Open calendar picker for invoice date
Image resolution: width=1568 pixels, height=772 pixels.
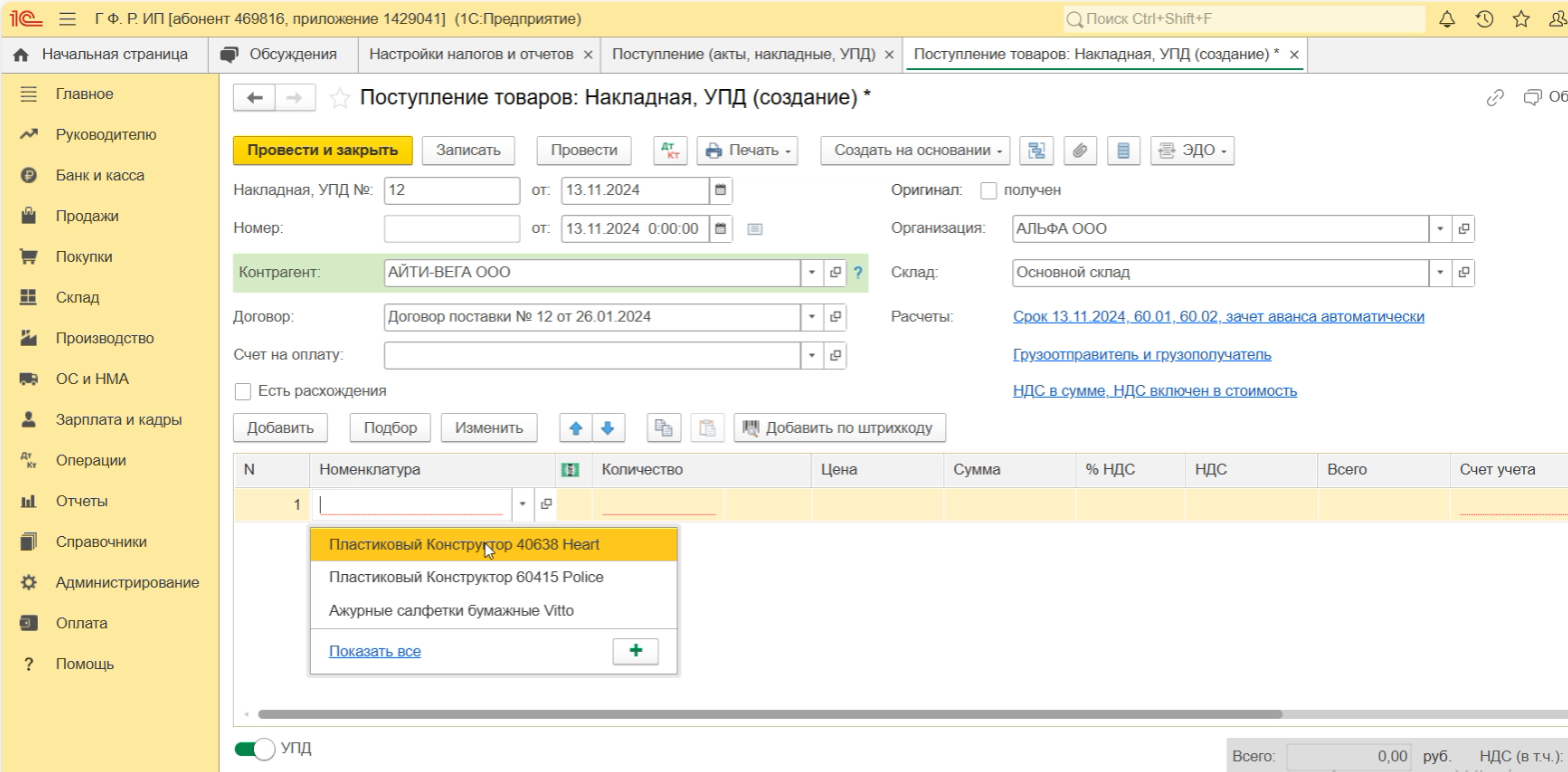click(x=721, y=190)
